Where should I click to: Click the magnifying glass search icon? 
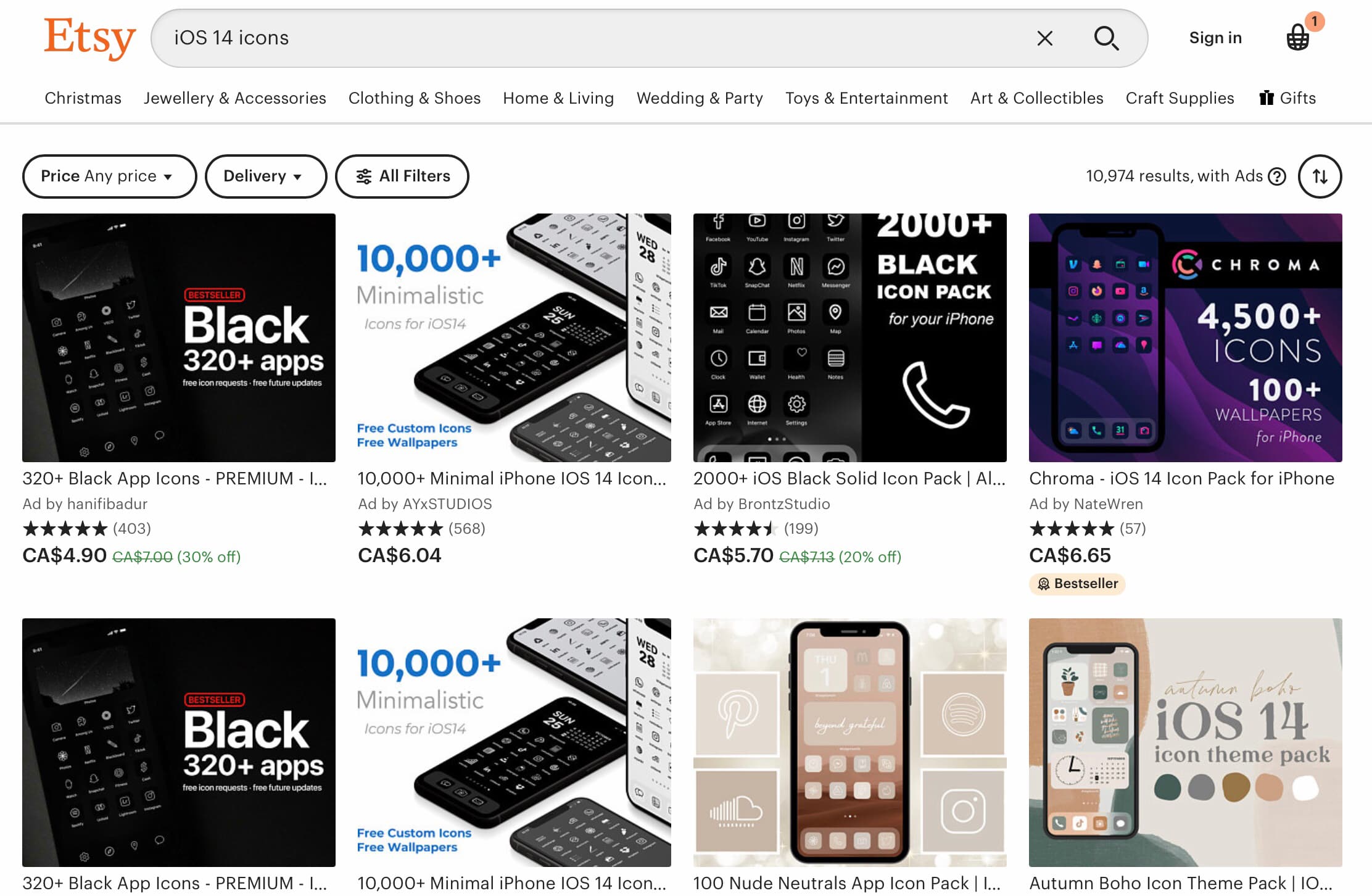click(x=1106, y=38)
